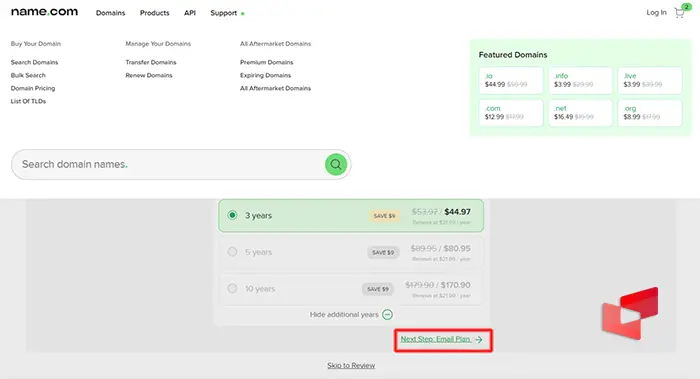Select the .live featured domain card

click(650, 80)
